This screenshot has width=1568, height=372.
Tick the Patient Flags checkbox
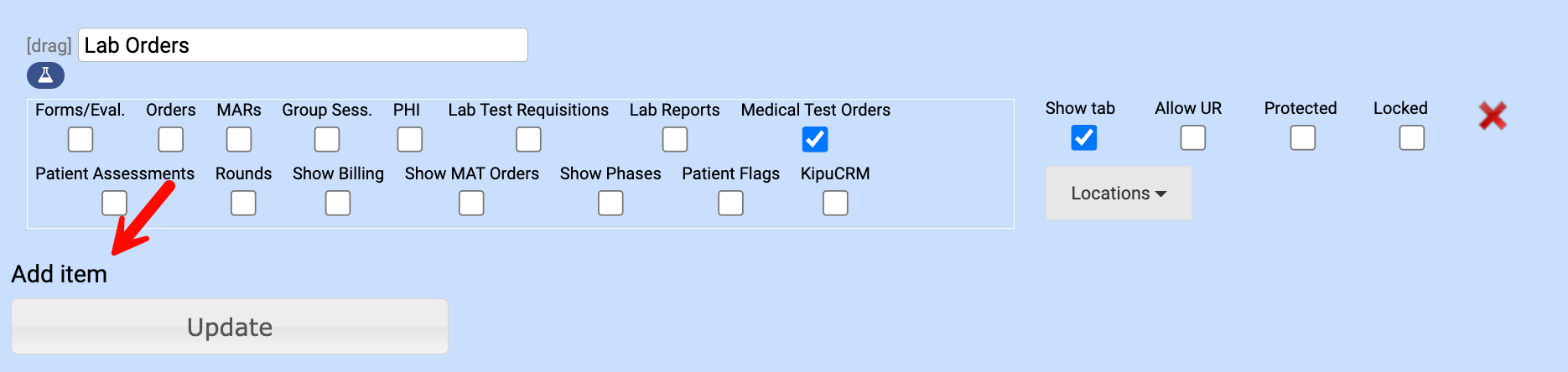coord(730,203)
